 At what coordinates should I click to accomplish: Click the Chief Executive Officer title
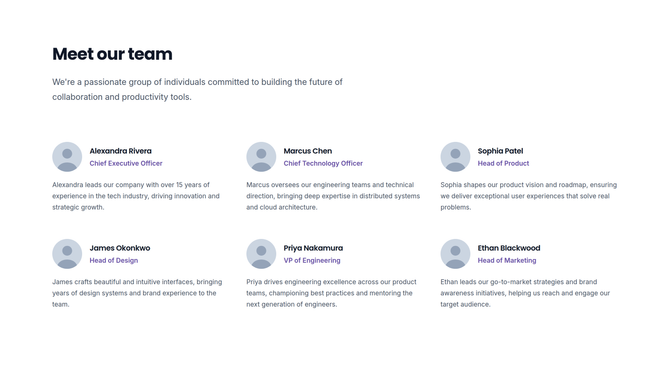click(x=126, y=163)
